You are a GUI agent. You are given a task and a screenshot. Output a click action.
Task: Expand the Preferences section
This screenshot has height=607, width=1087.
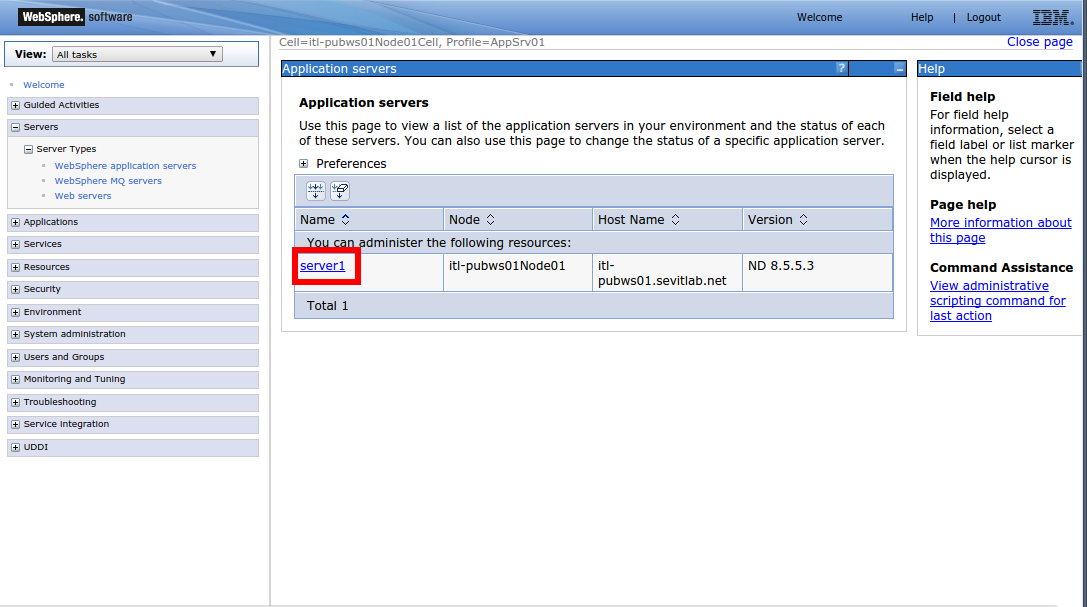303,164
